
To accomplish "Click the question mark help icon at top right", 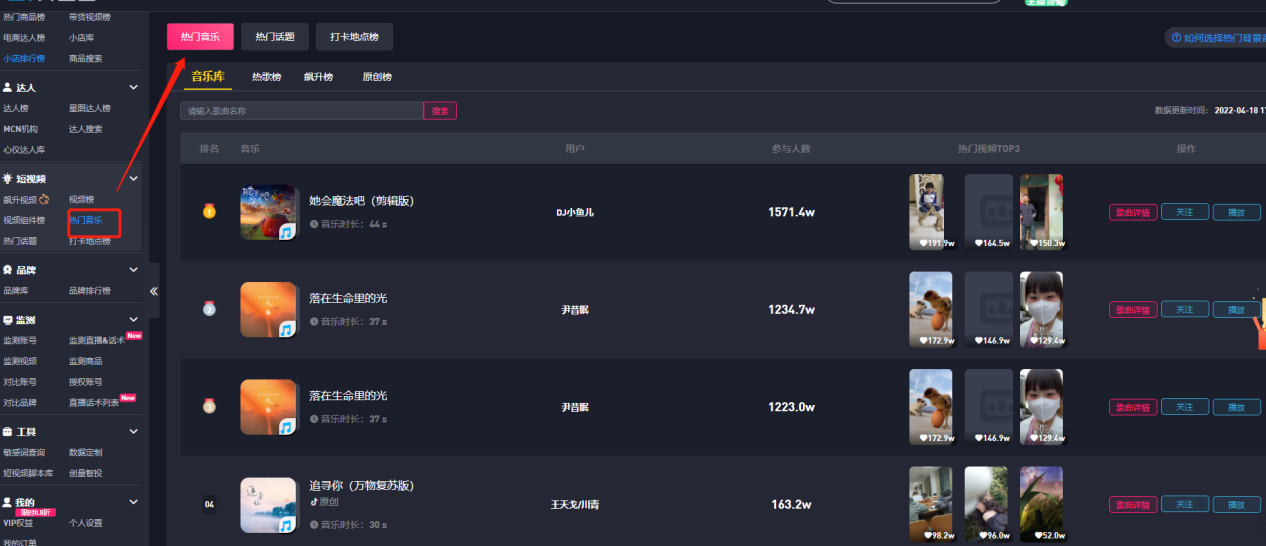I will click(x=1176, y=38).
